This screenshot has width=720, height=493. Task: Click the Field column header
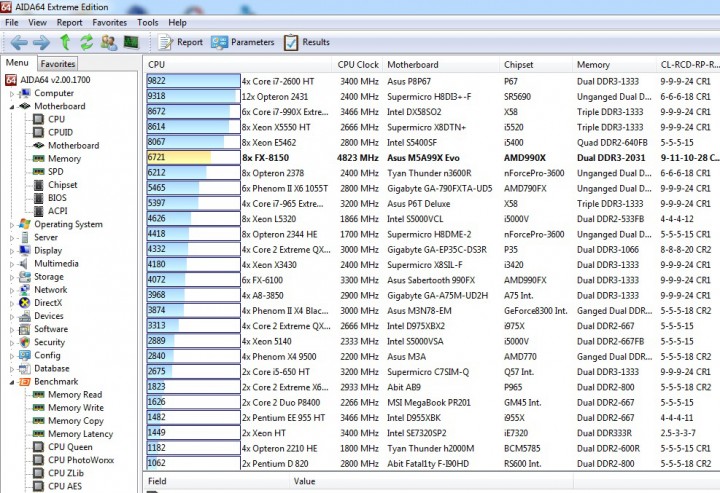pos(217,482)
